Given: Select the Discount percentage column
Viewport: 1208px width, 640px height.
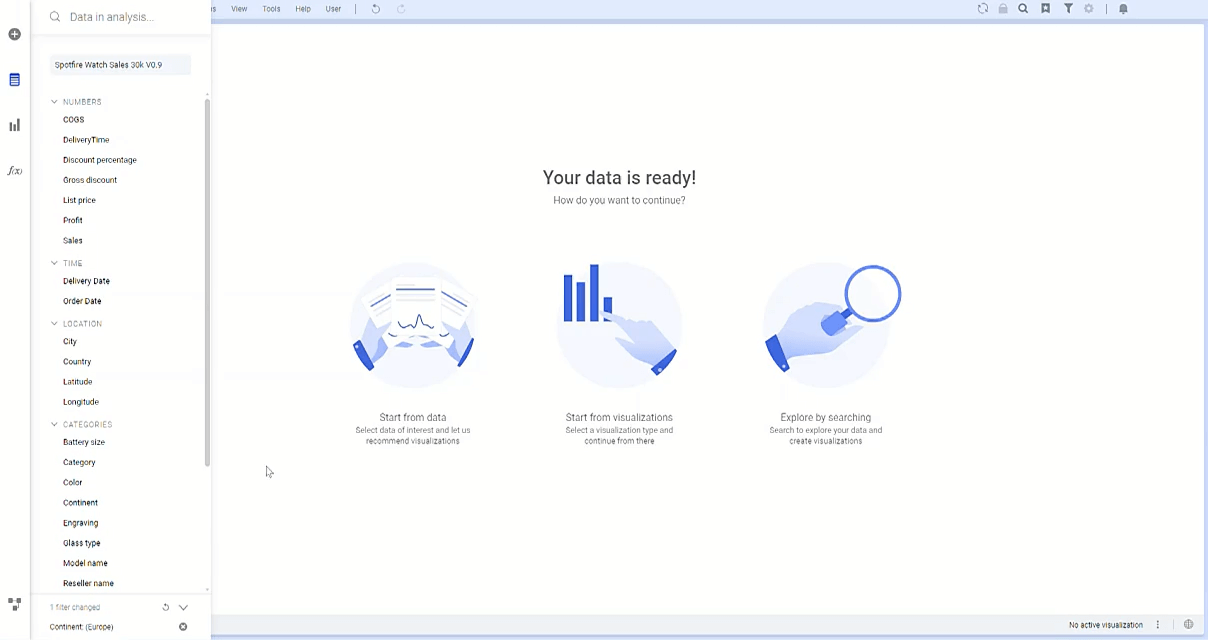Looking at the screenshot, I should pyautogui.click(x=100, y=160).
